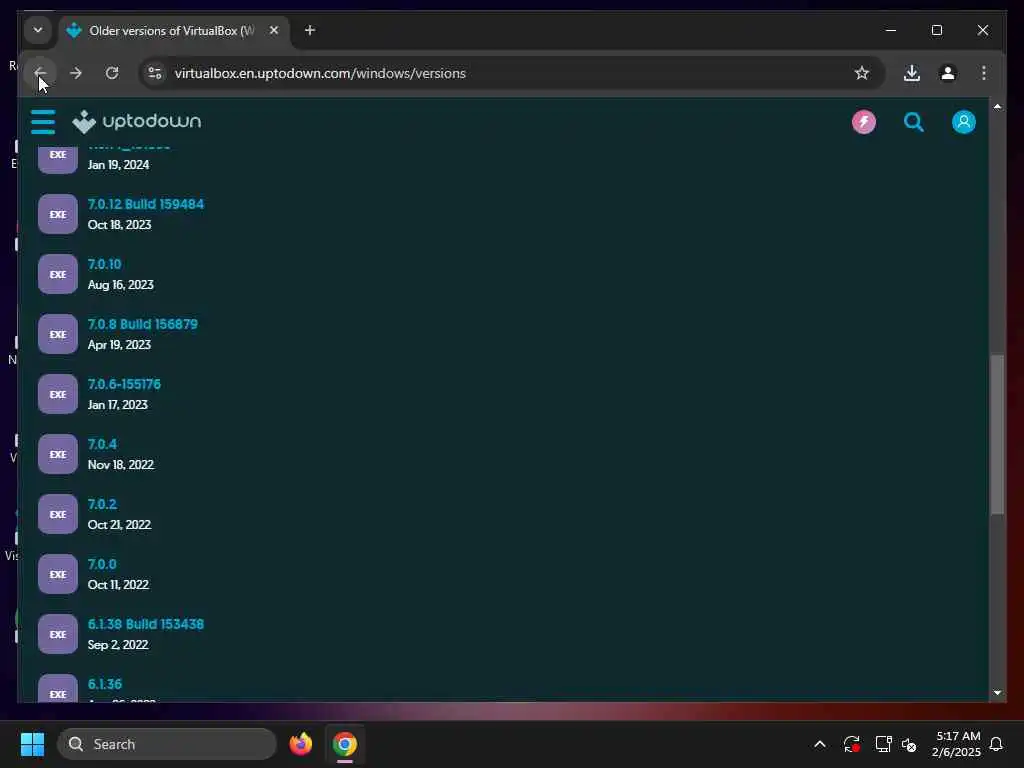Image resolution: width=1024 pixels, height=768 pixels.
Task: Click the Aug 16, 2023 date text
Action: pos(121,285)
